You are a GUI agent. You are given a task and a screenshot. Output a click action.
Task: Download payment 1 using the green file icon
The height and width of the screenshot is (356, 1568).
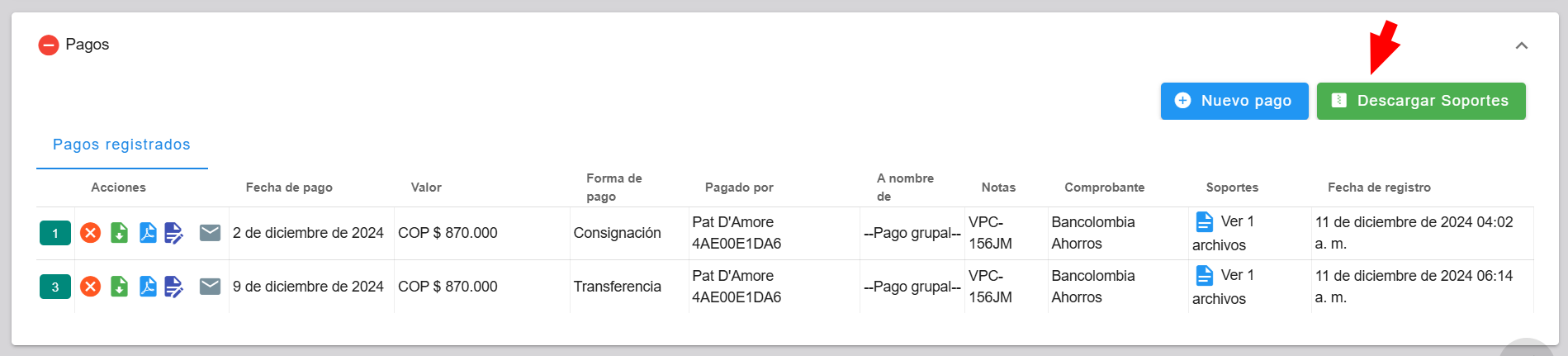pyautogui.click(x=120, y=233)
